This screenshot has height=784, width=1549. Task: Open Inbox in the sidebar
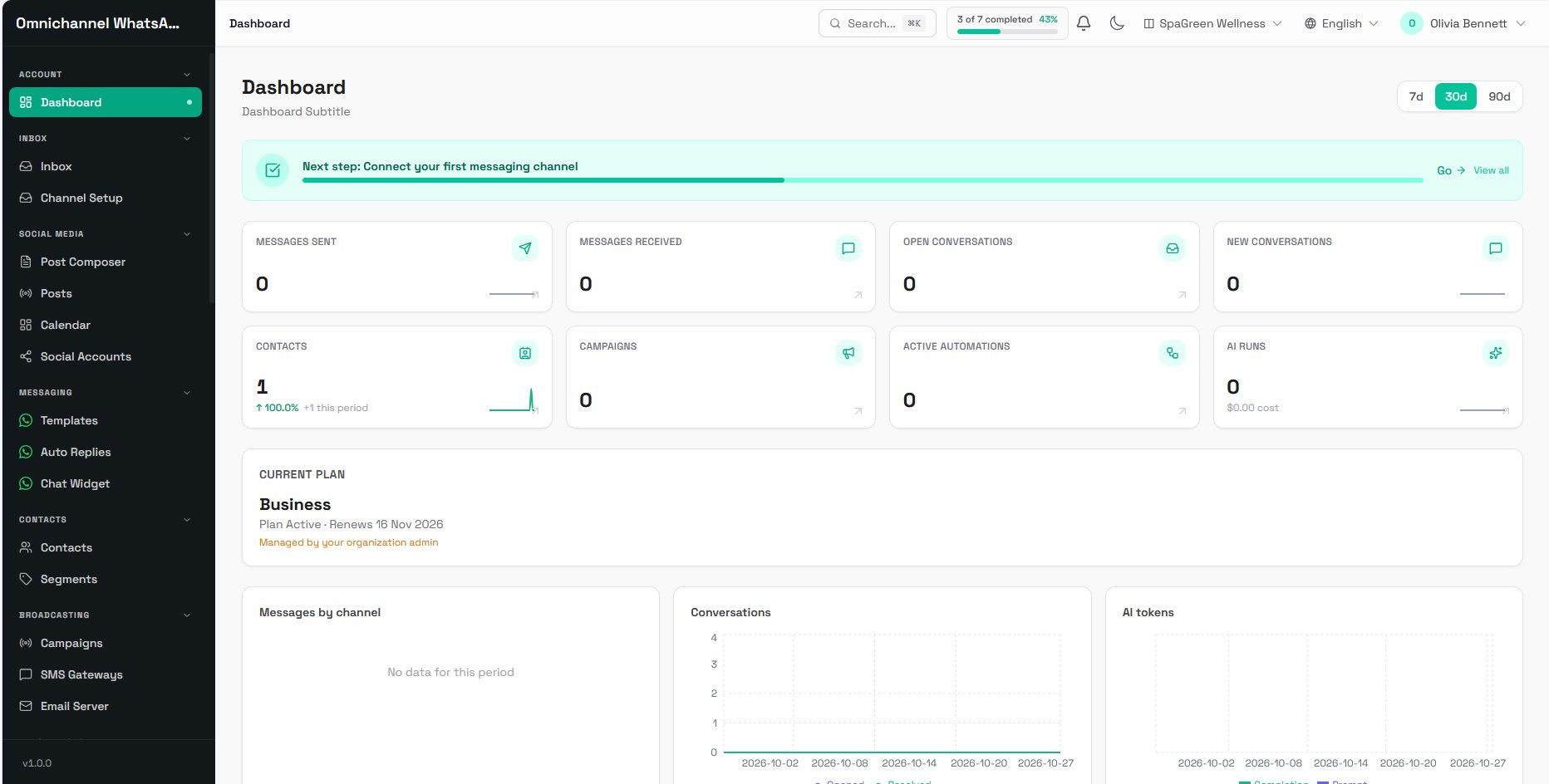click(x=106, y=166)
